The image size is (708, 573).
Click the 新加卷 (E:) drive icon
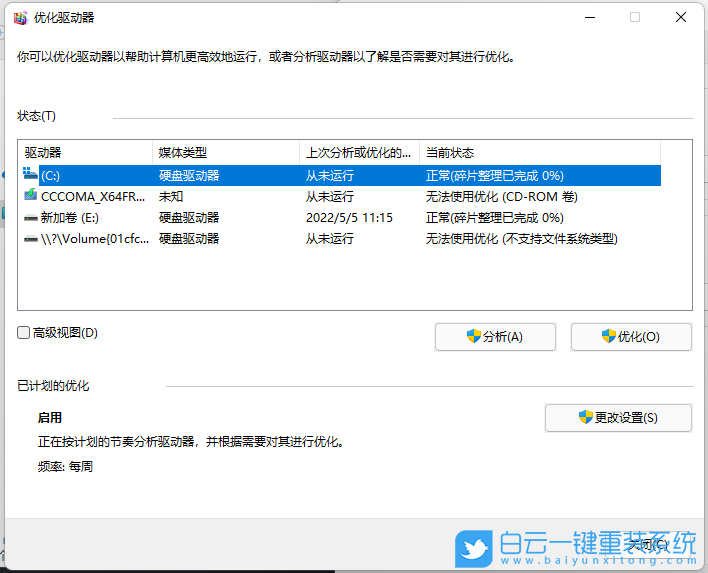coord(31,218)
